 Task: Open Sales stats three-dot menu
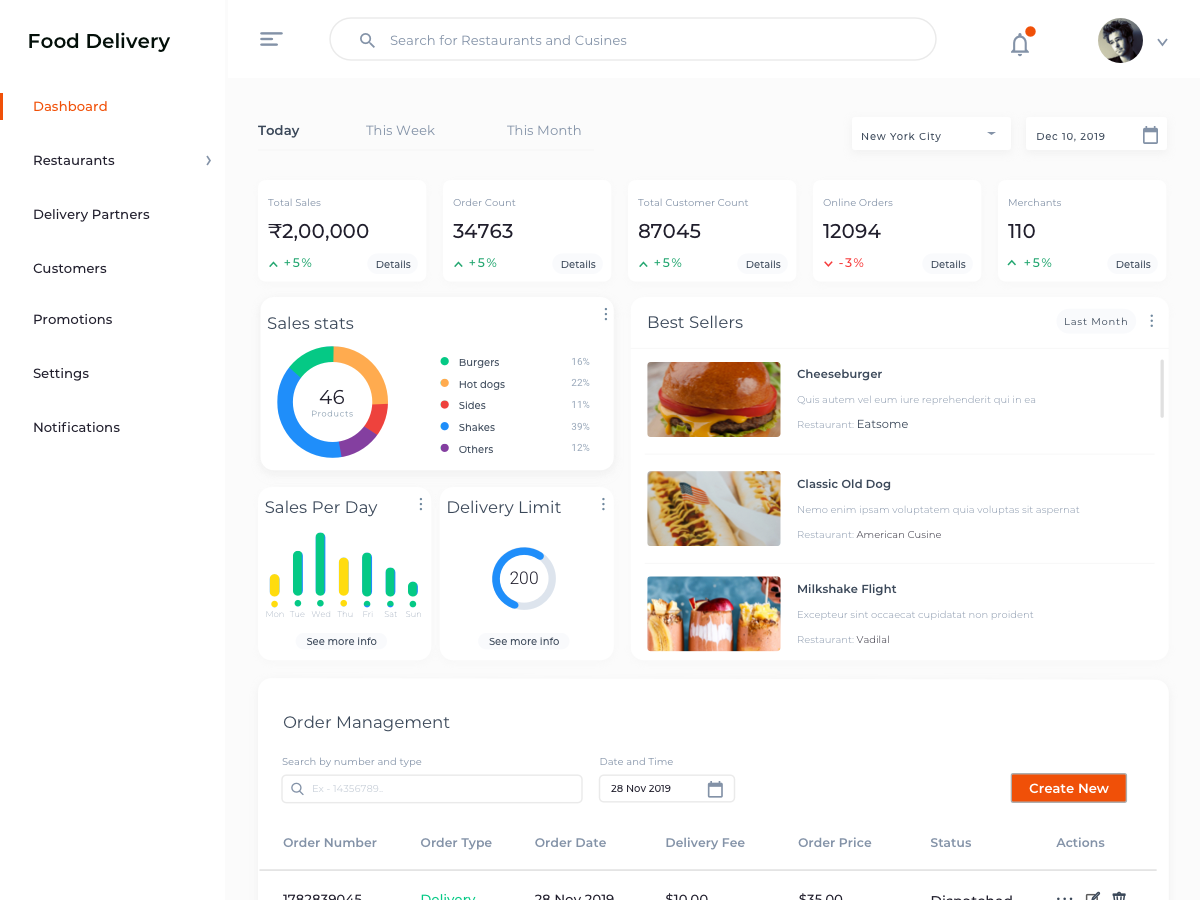605,315
